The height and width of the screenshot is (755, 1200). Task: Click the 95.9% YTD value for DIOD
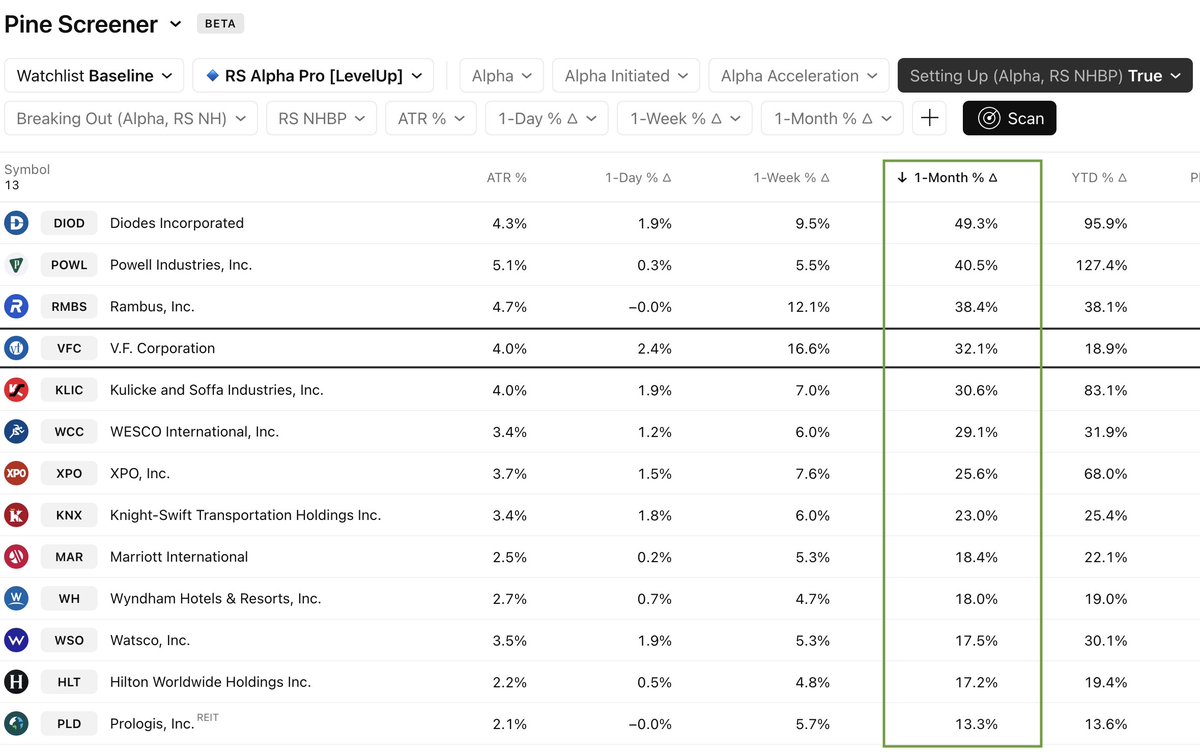1105,223
